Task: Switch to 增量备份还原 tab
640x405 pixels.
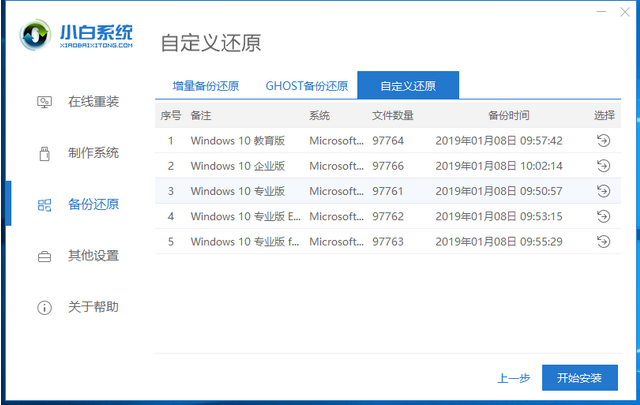Action: tap(205, 86)
